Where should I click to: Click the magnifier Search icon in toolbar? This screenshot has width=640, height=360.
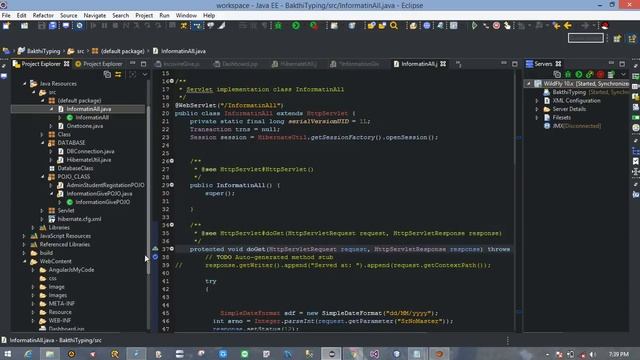click(394, 26)
